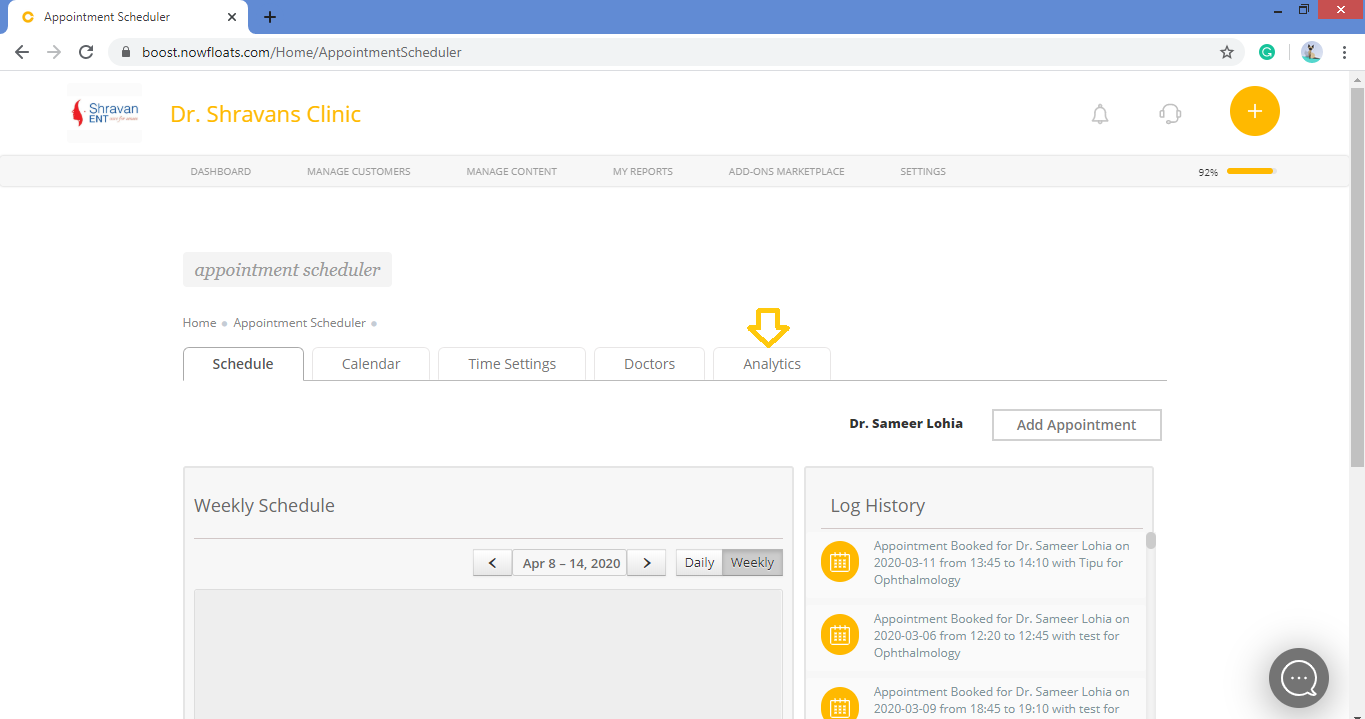Switch to Daily schedule view
The image size is (1365, 719).
[x=698, y=562]
